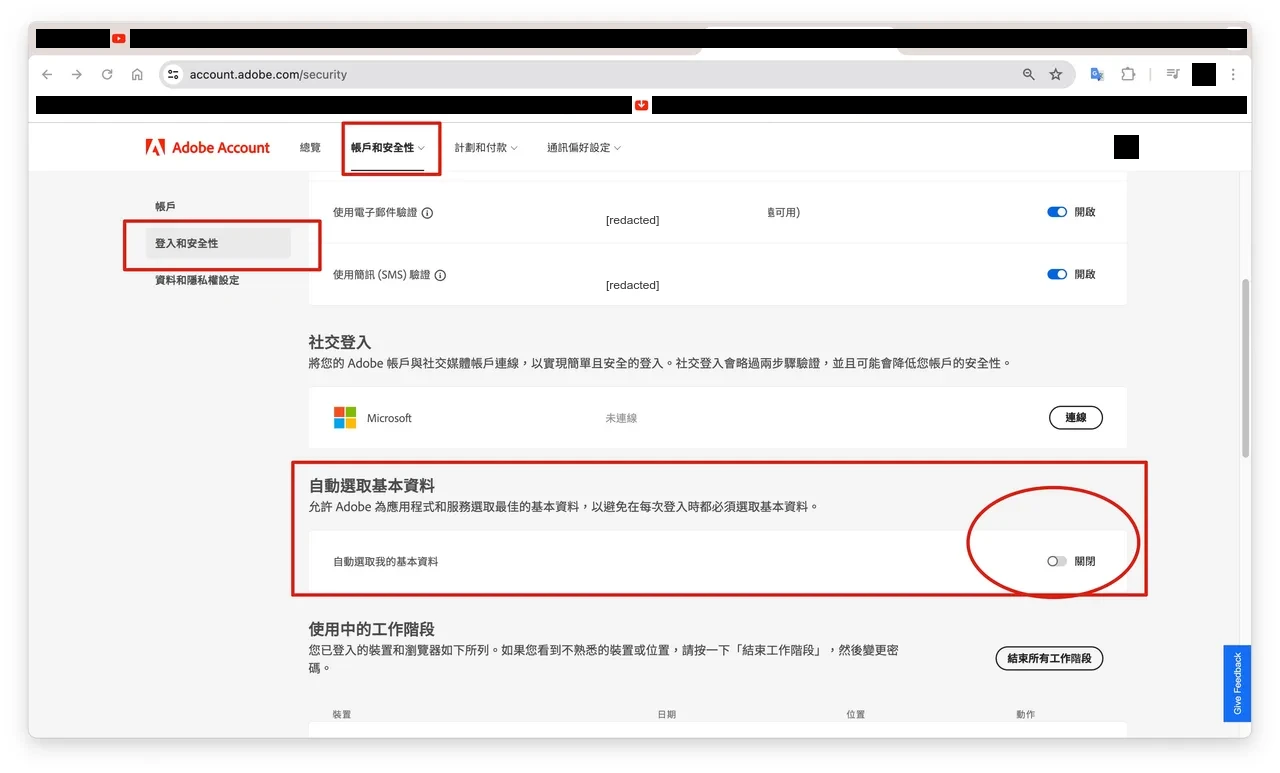Open the zoom magnifier in address bar

tap(1028, 75)
